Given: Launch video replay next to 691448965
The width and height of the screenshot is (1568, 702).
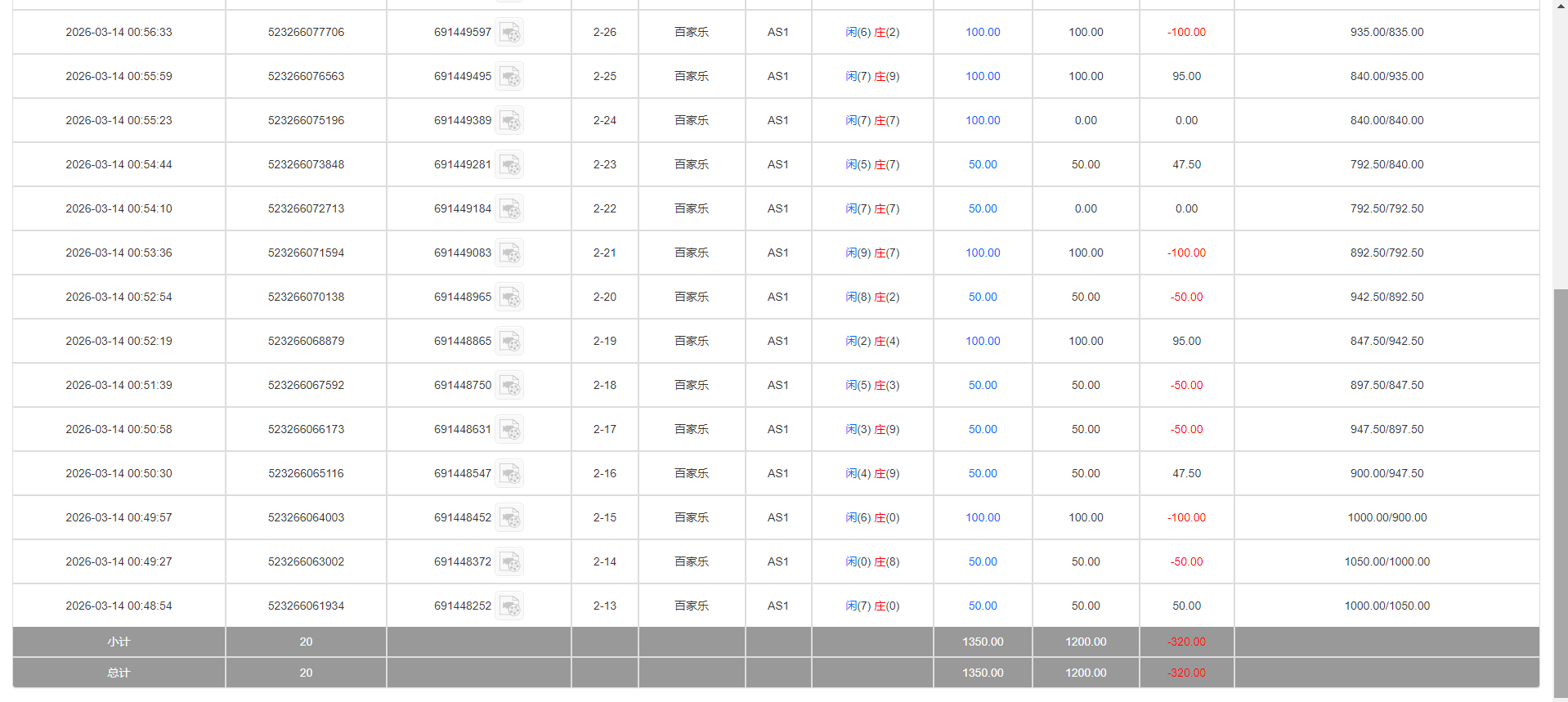Looking at the screenshot, I should (x=509, y=297).
